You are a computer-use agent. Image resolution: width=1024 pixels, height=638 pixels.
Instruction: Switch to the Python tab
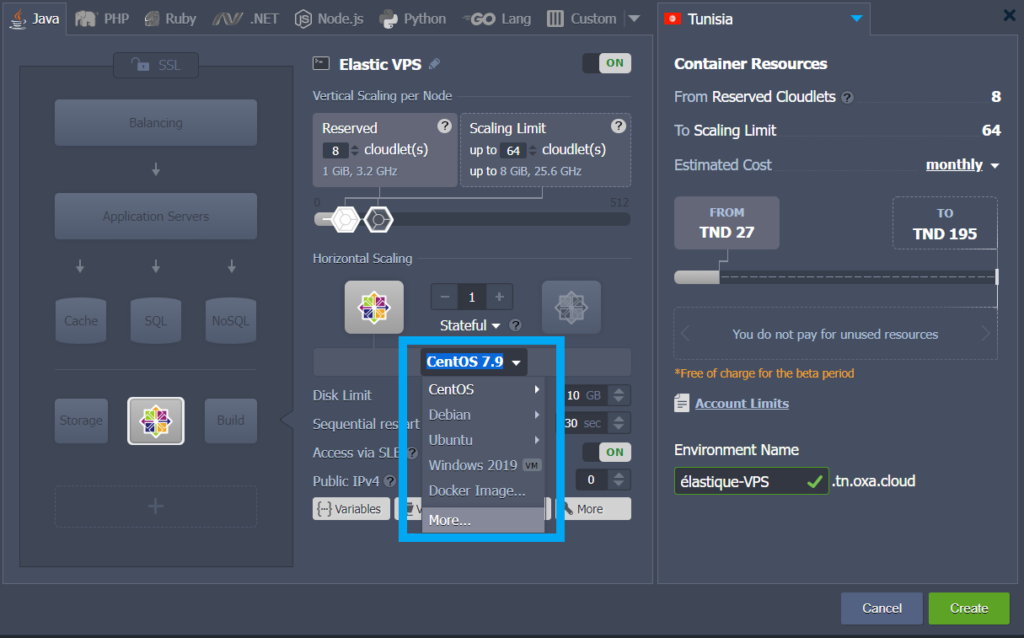pos(415,18)
